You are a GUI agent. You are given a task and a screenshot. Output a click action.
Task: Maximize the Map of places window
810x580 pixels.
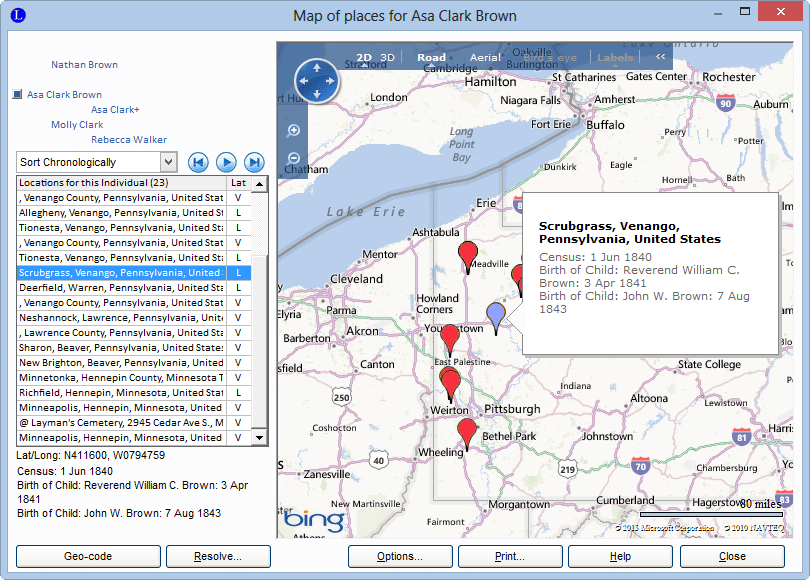(x=744, y=11)
